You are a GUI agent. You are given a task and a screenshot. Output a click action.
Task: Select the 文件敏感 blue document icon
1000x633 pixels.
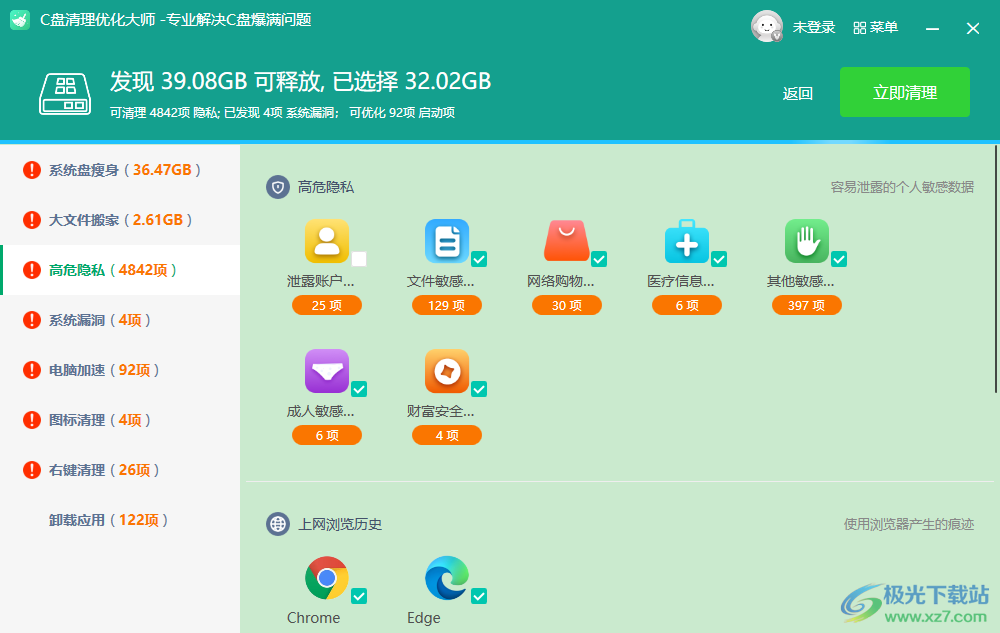[x=446, y=241]
